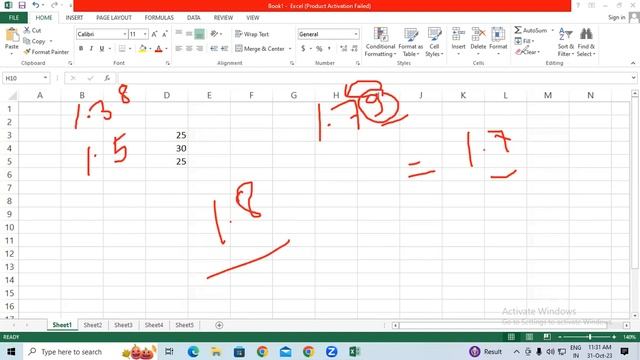
Task: Select the Format Painter brush
Action: coord(27,52)
